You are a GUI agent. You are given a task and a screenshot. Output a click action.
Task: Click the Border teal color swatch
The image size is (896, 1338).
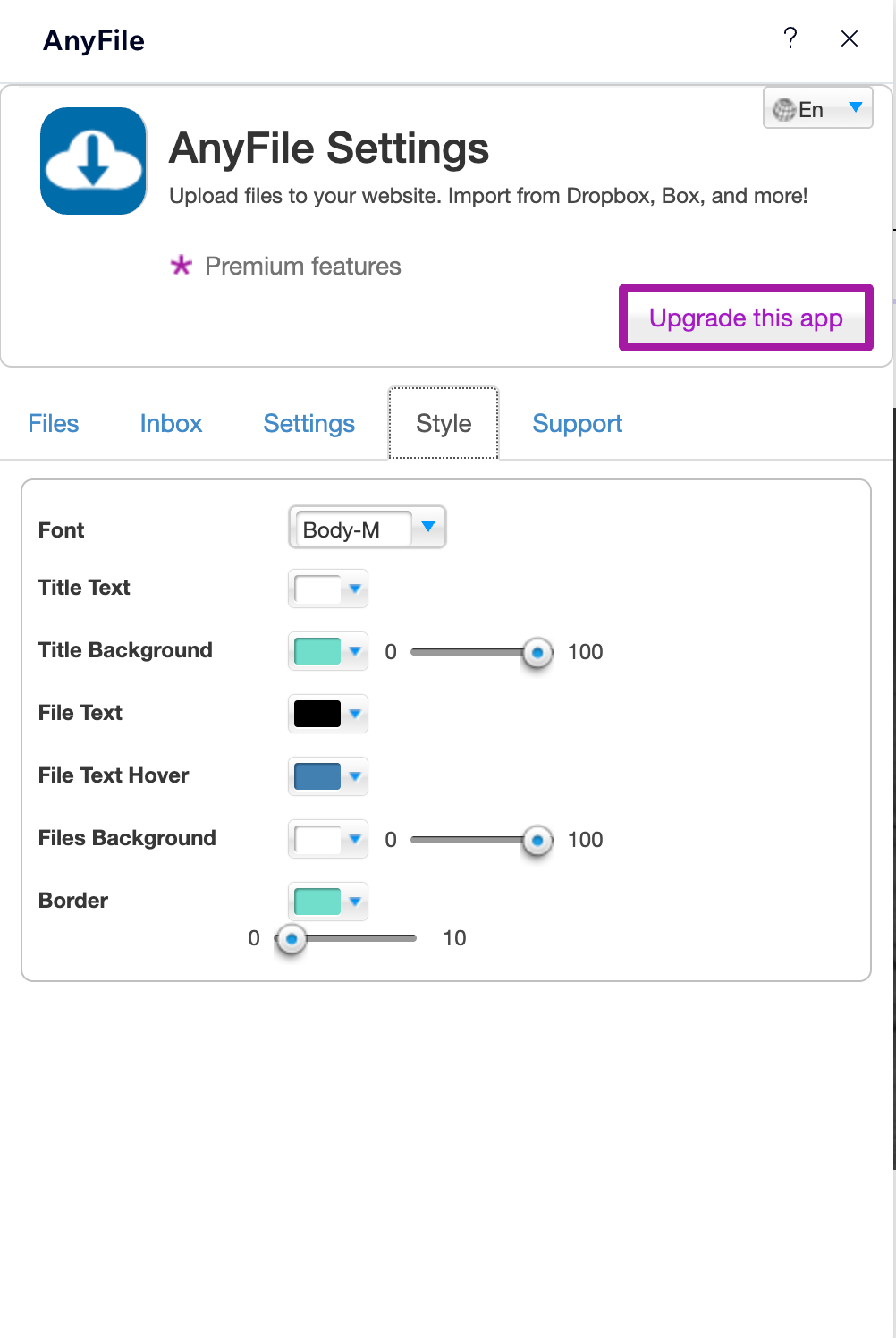(317, 902)
